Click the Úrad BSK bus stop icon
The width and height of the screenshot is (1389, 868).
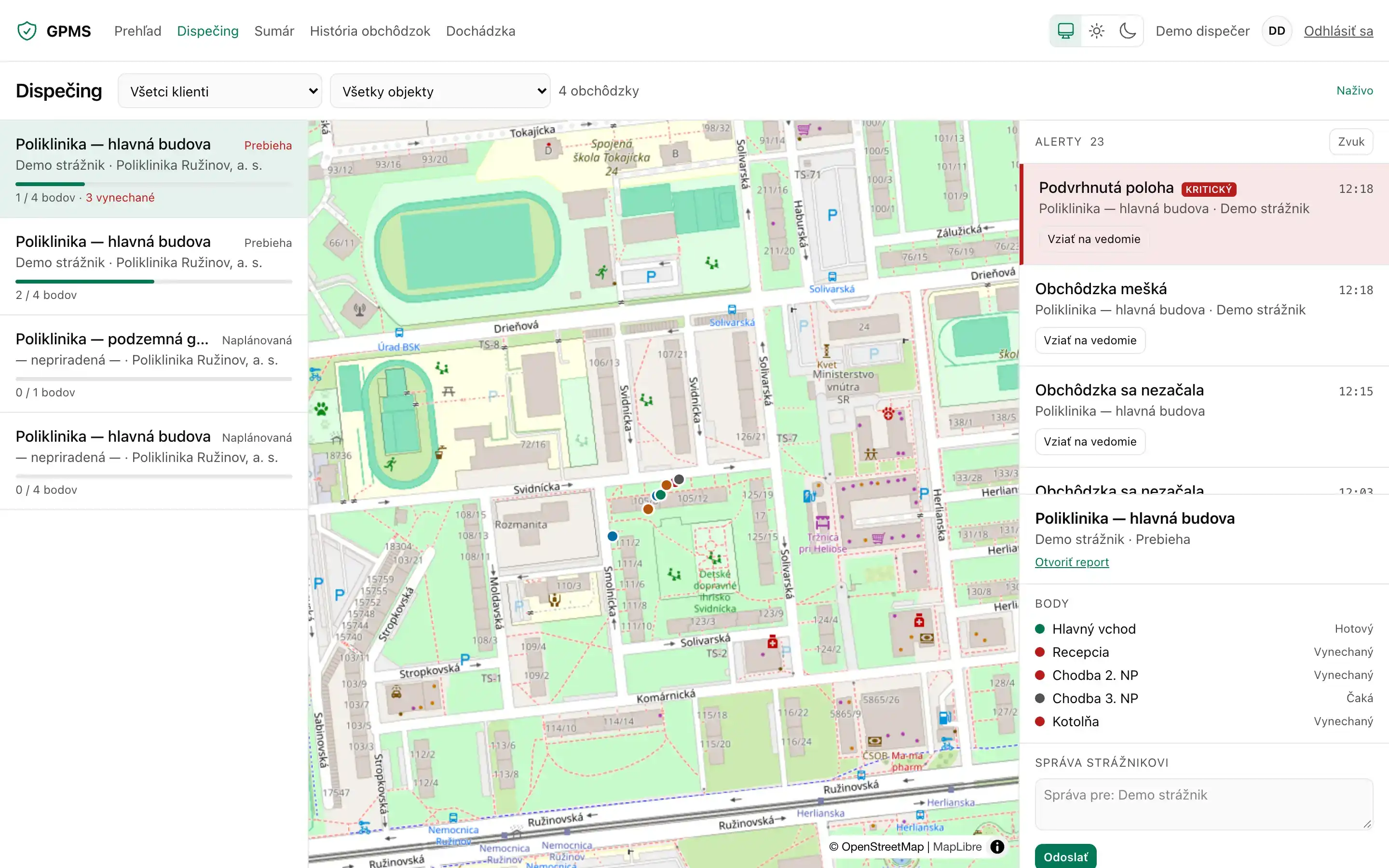(399, 333)
